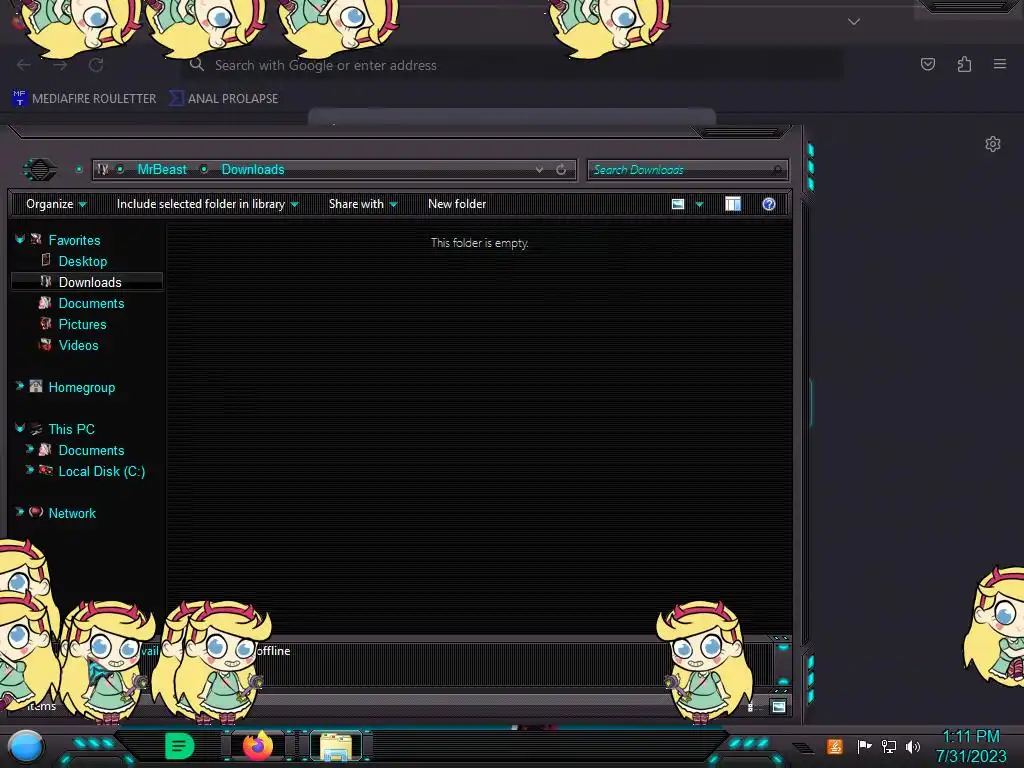Go back in Firefox history
The height and width of the screenshot is (768, 1024).
point(24,65)
